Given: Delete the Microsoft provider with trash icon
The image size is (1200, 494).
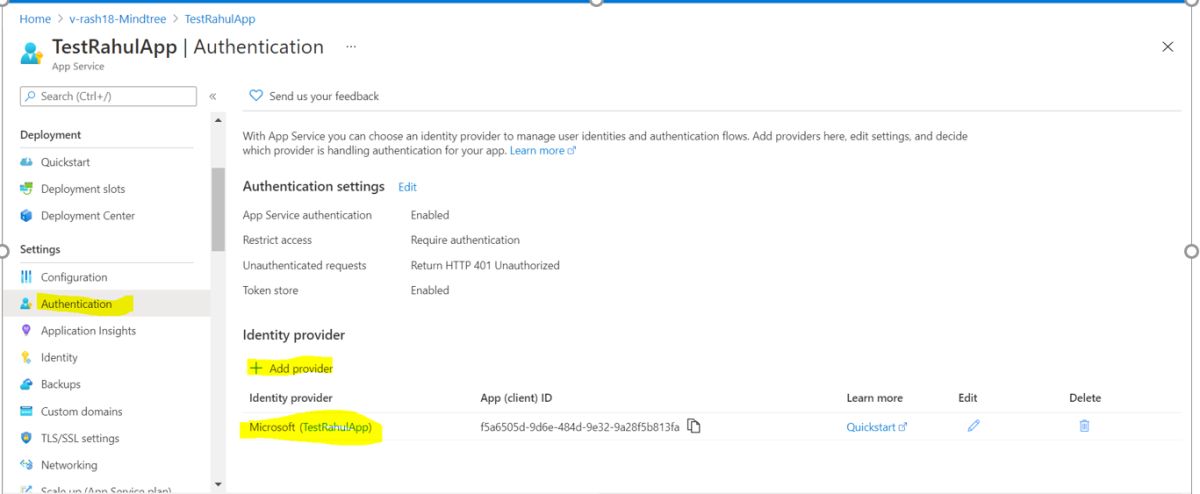Looking at the screenshot, I should [1084, 426].
